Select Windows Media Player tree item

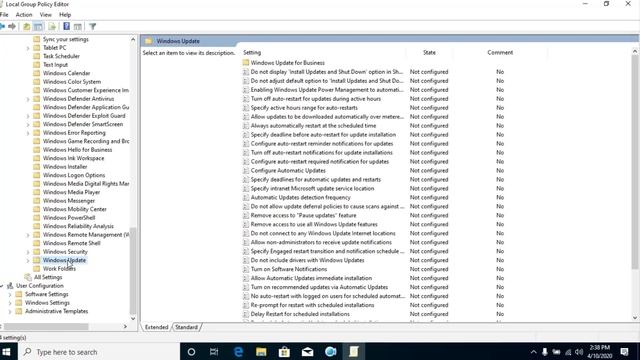[x=71, y=192]
